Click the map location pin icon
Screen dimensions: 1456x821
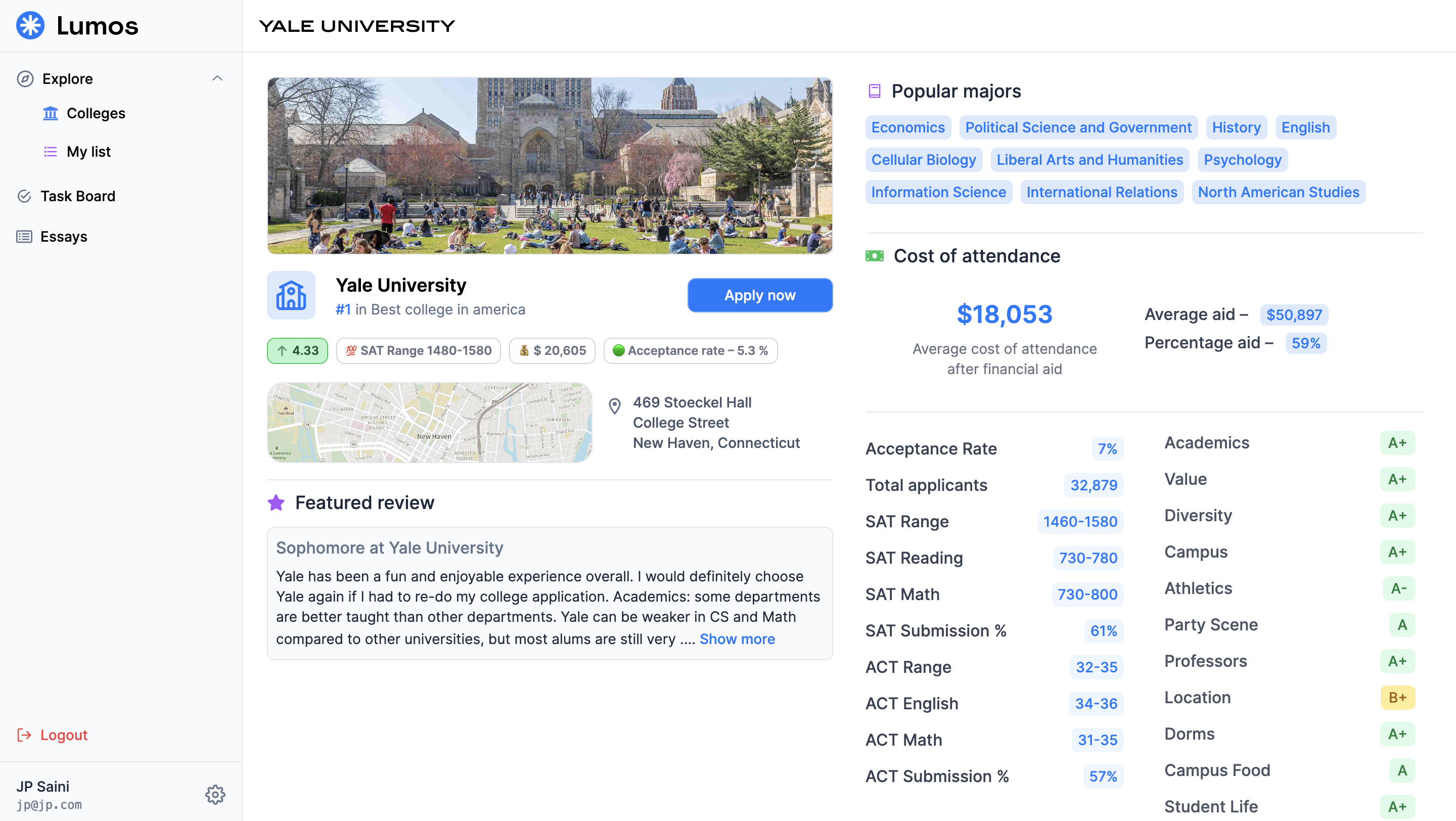pyautogui.click(x=614, y=405)
